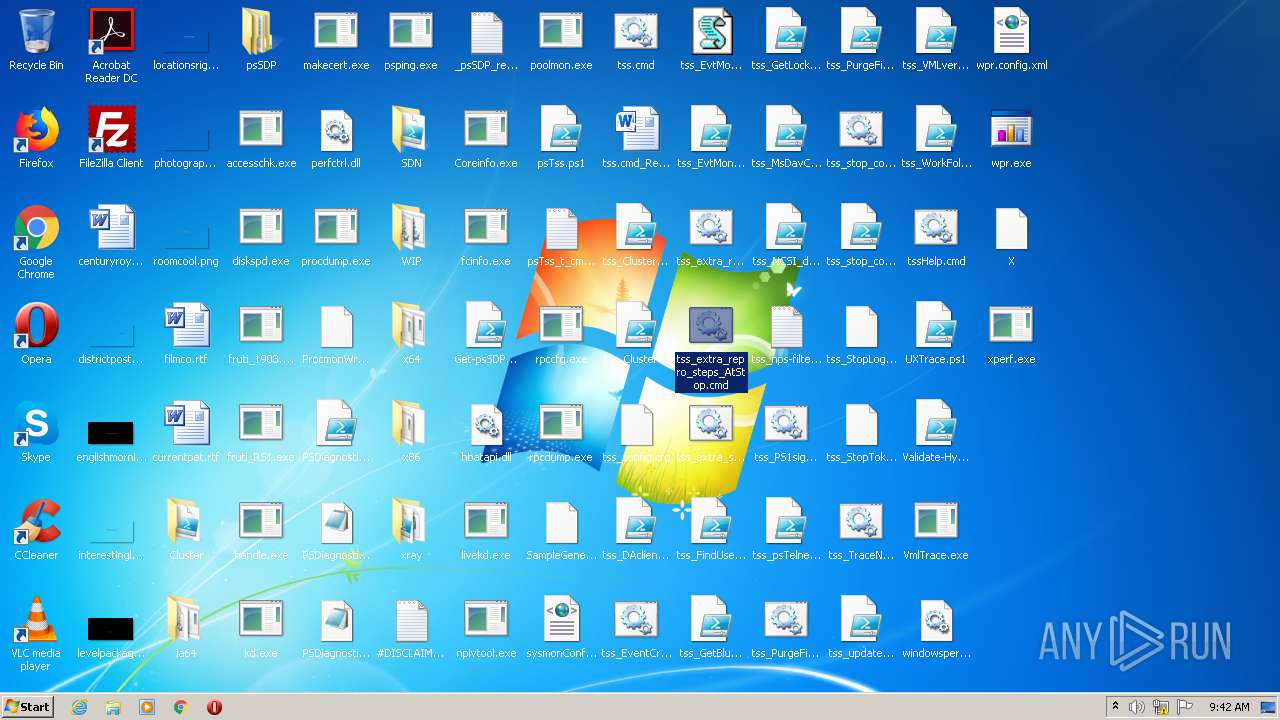
Task: Select the psSDP folder icon
Action: pos(261,33)
